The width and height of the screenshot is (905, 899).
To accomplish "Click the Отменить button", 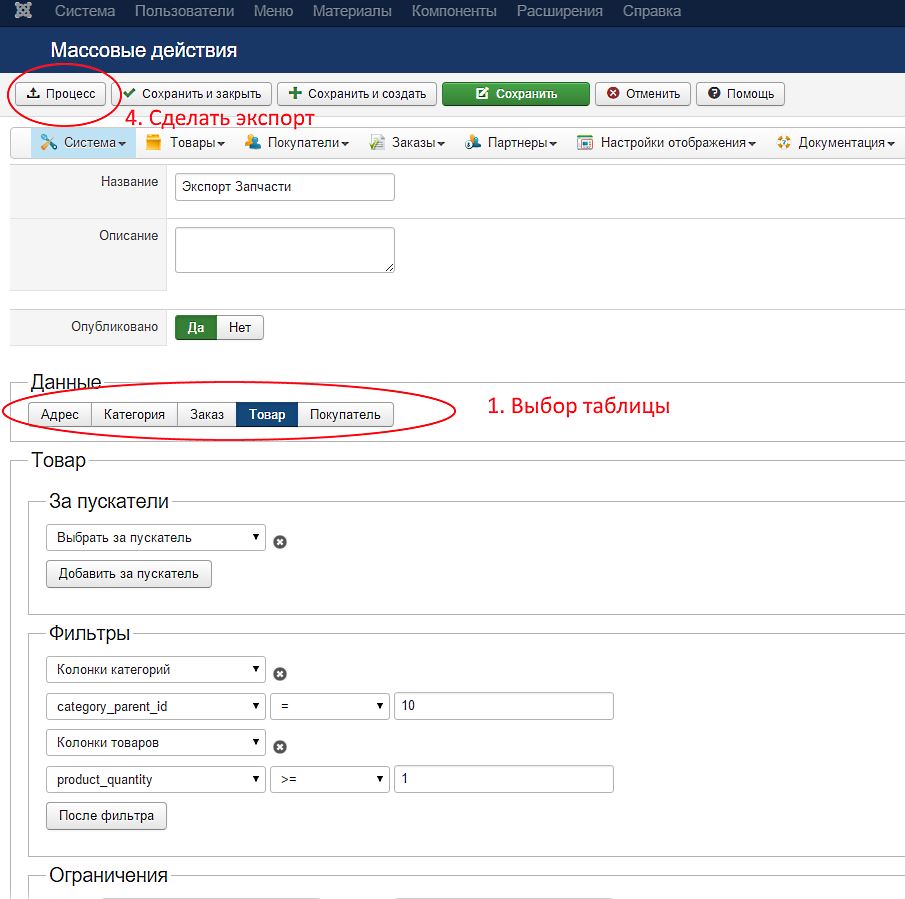I will click(x=643, y=93).
